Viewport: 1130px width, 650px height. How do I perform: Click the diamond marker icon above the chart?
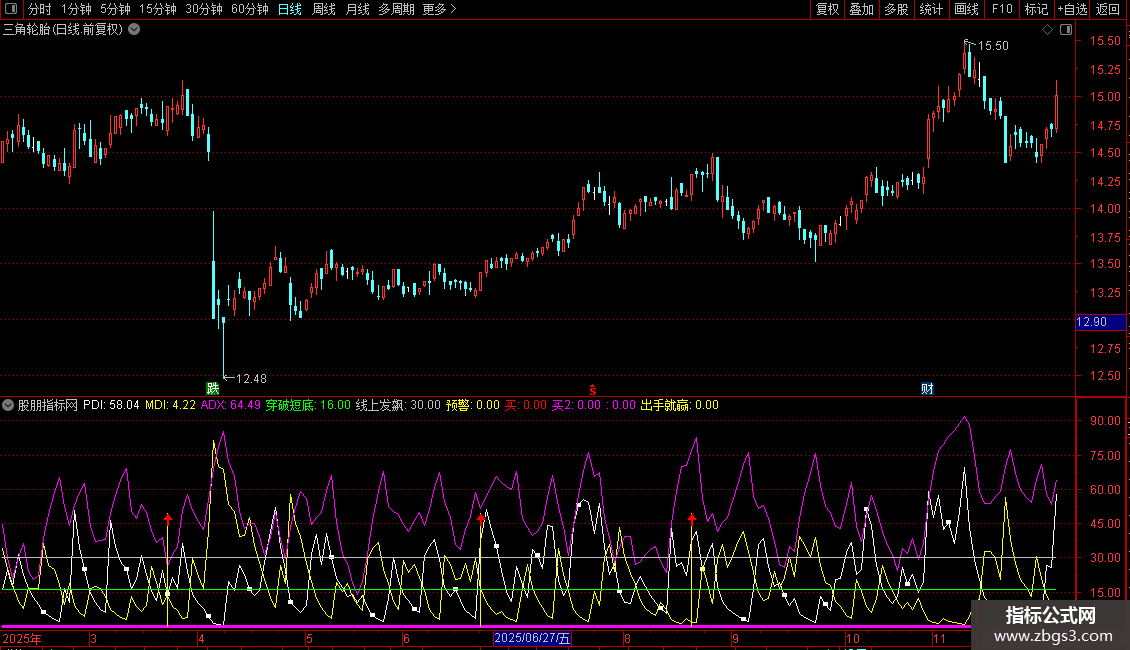tap(1047, 30)
